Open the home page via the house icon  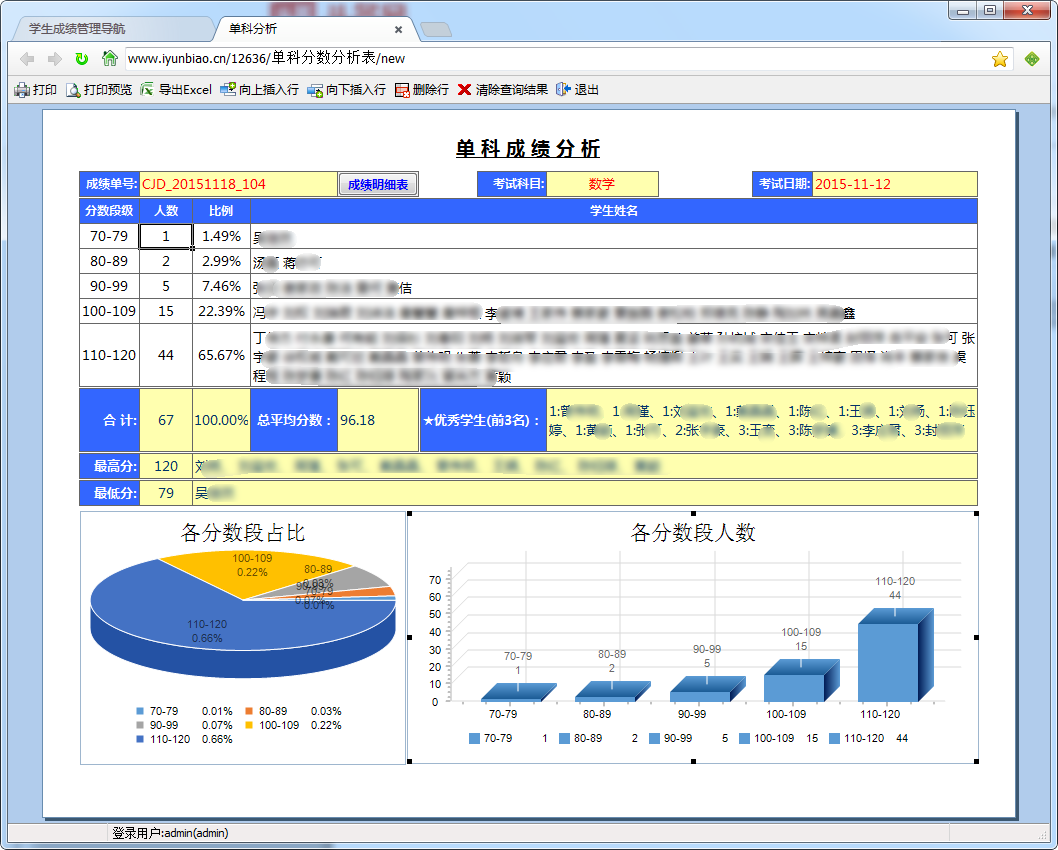pyautogui.click(x=109, y=58)
